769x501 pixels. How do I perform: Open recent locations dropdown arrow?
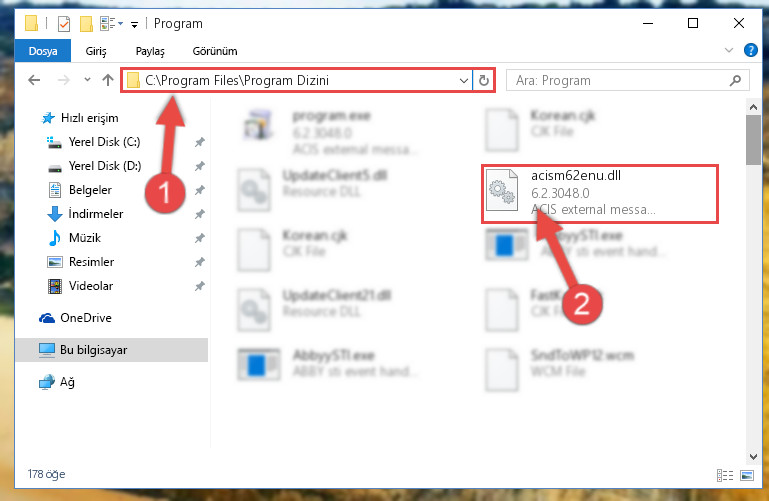click(x=87, y=80)
